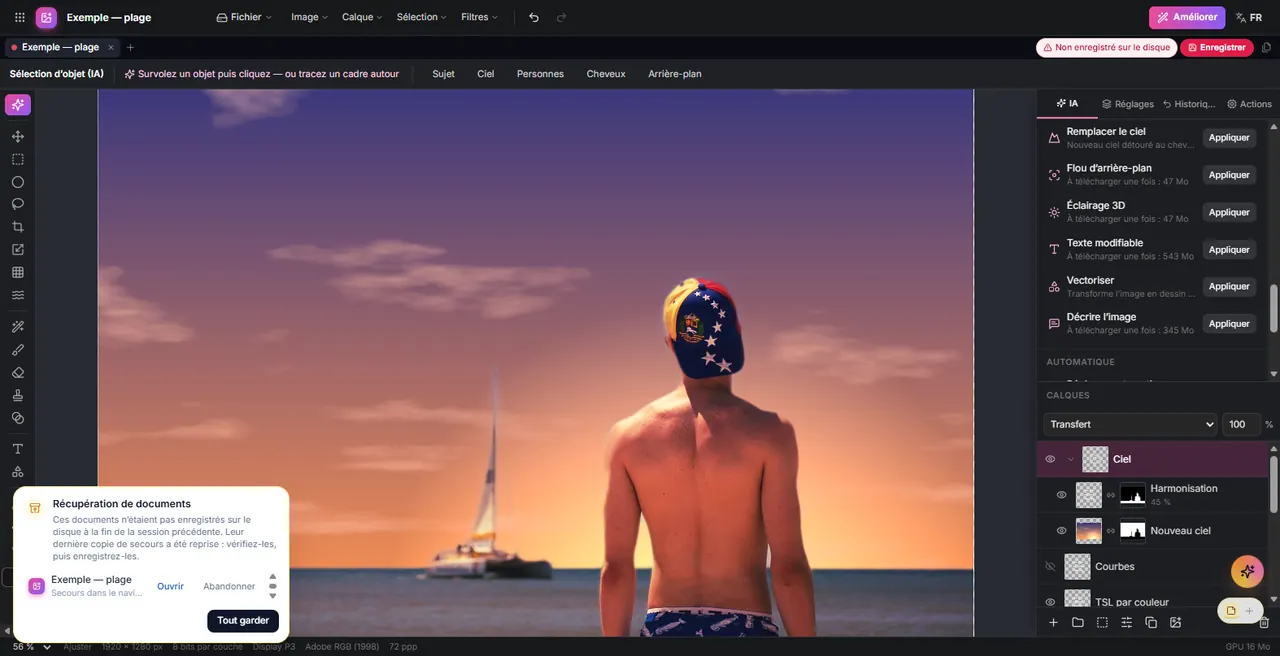Click Cheveux selection option
The height and width of the screenshot is (656, 1280).
(x=606, y=74)
